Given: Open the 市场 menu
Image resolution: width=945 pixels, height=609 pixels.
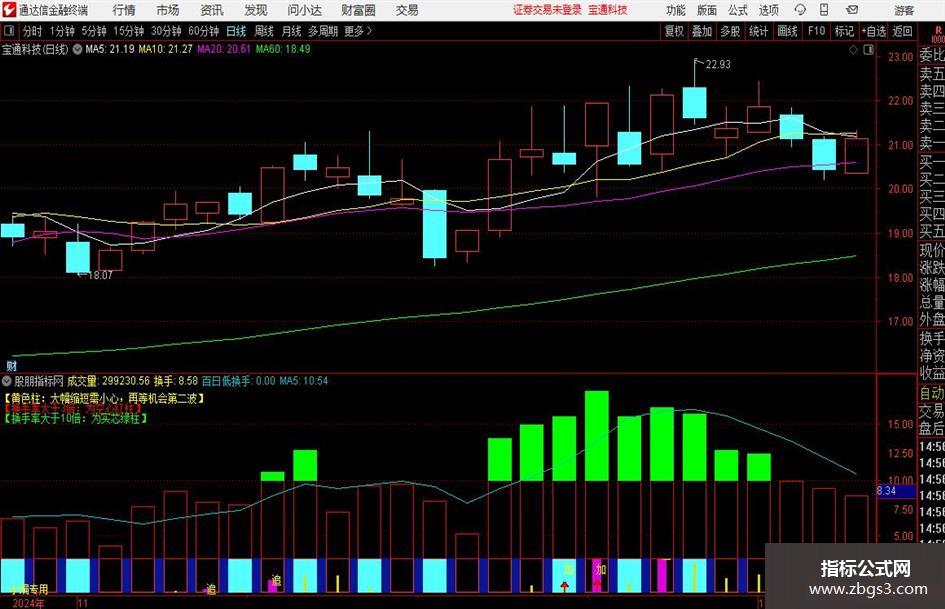Looking at the screenshot, I should 168,10.
